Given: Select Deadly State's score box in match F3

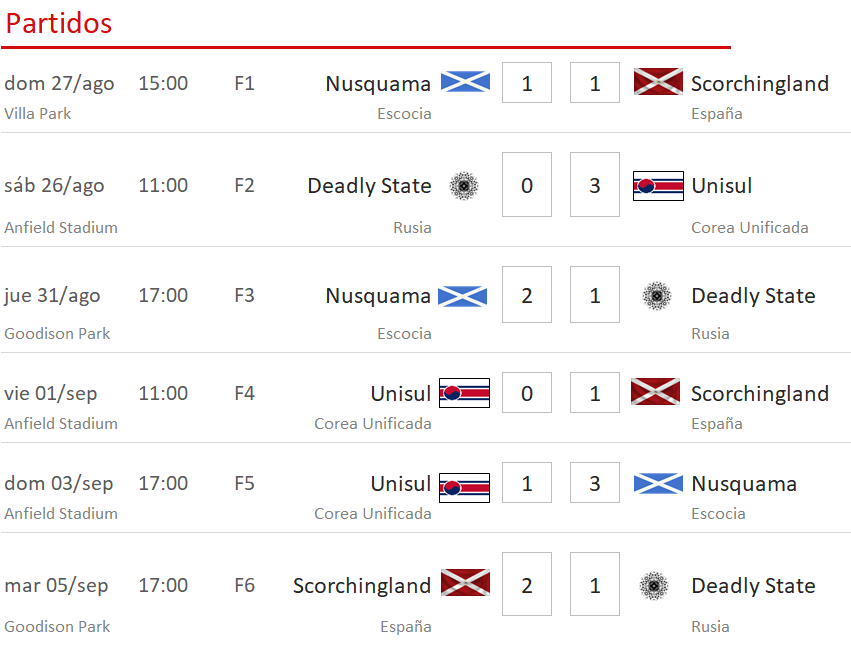Looking at the screenshot, I should (594, 295).
